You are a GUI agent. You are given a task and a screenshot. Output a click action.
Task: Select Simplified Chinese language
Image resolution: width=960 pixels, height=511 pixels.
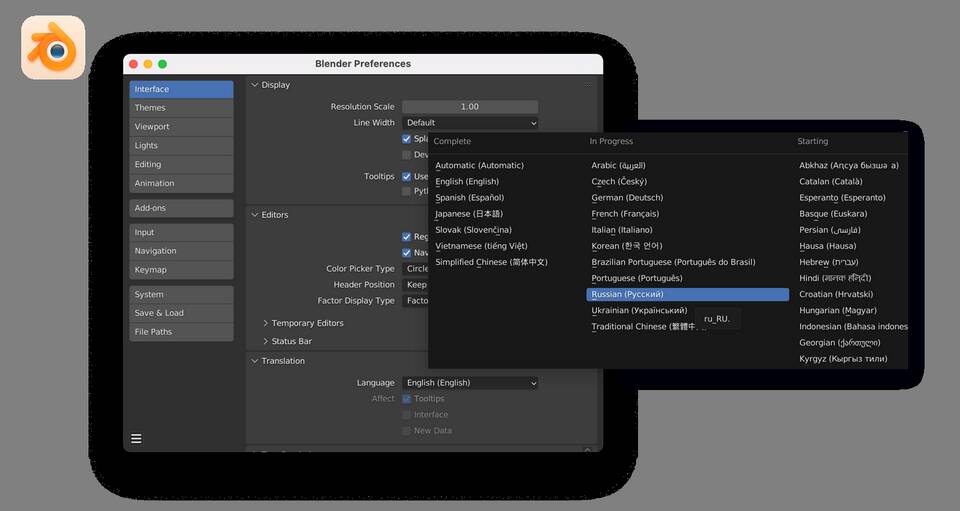492,262
